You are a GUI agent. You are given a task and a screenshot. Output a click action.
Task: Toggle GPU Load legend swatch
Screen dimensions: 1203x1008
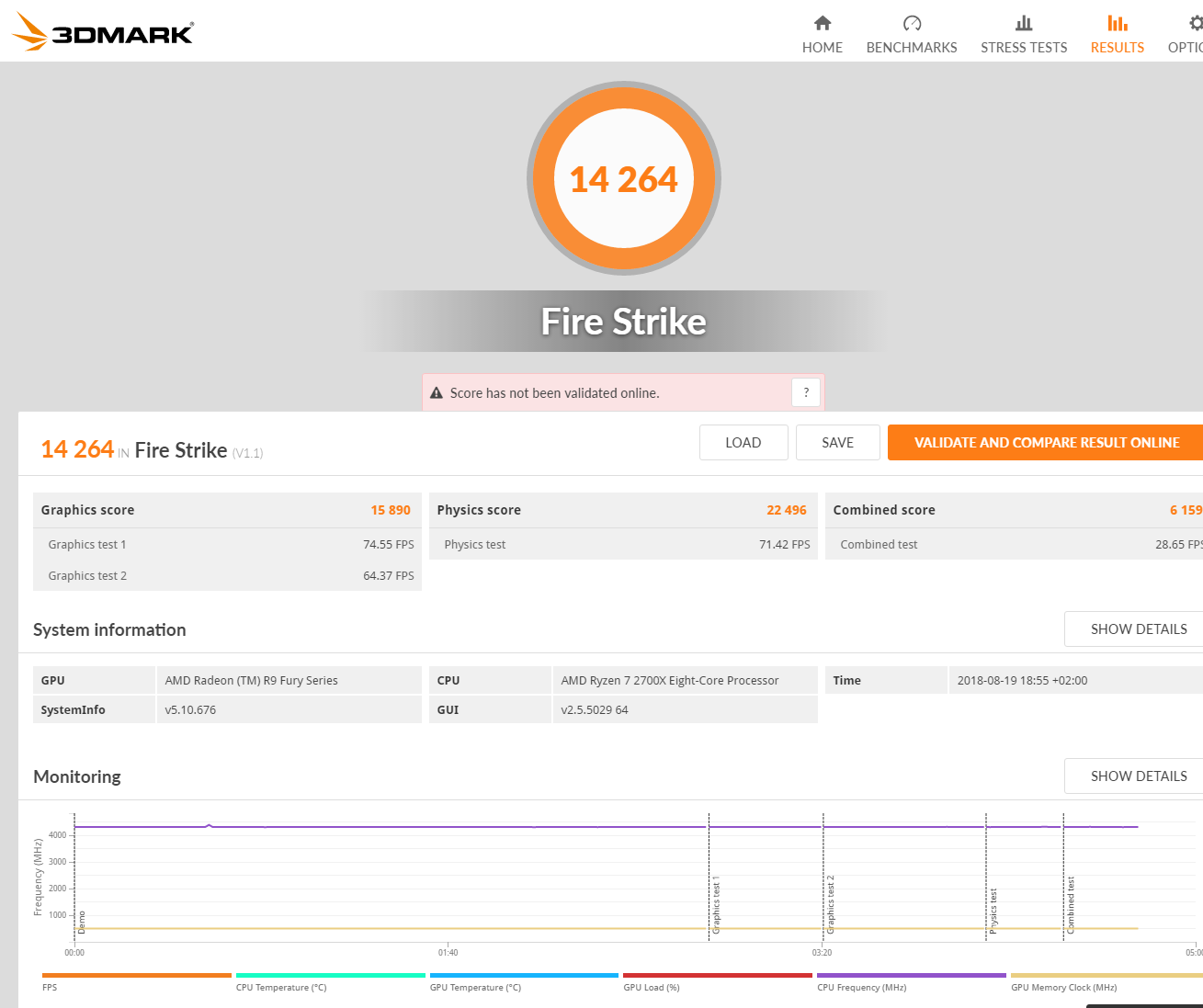718,976
